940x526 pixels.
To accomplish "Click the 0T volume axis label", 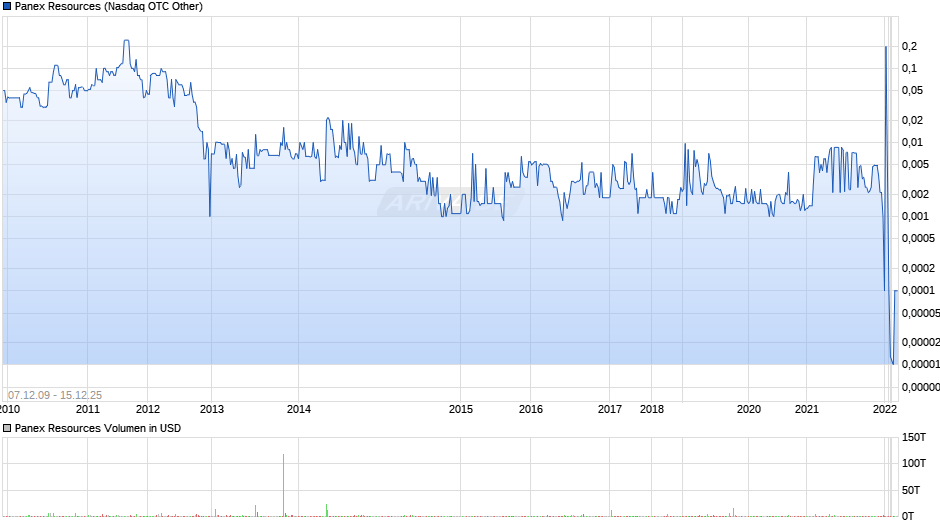I will tap(908, 516).
